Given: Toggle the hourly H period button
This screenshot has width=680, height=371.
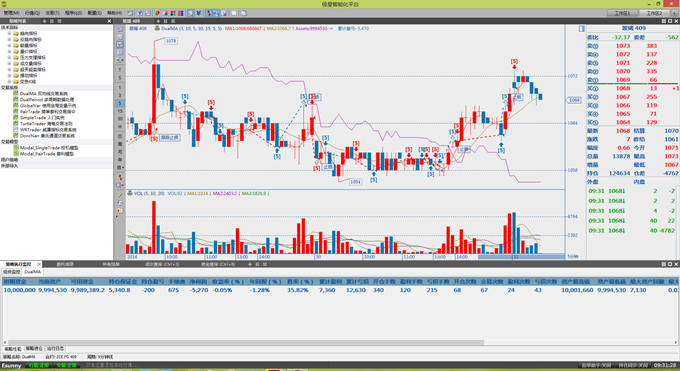Looking at the screenshot, I should pyautogui.click(x=120, y=126).
